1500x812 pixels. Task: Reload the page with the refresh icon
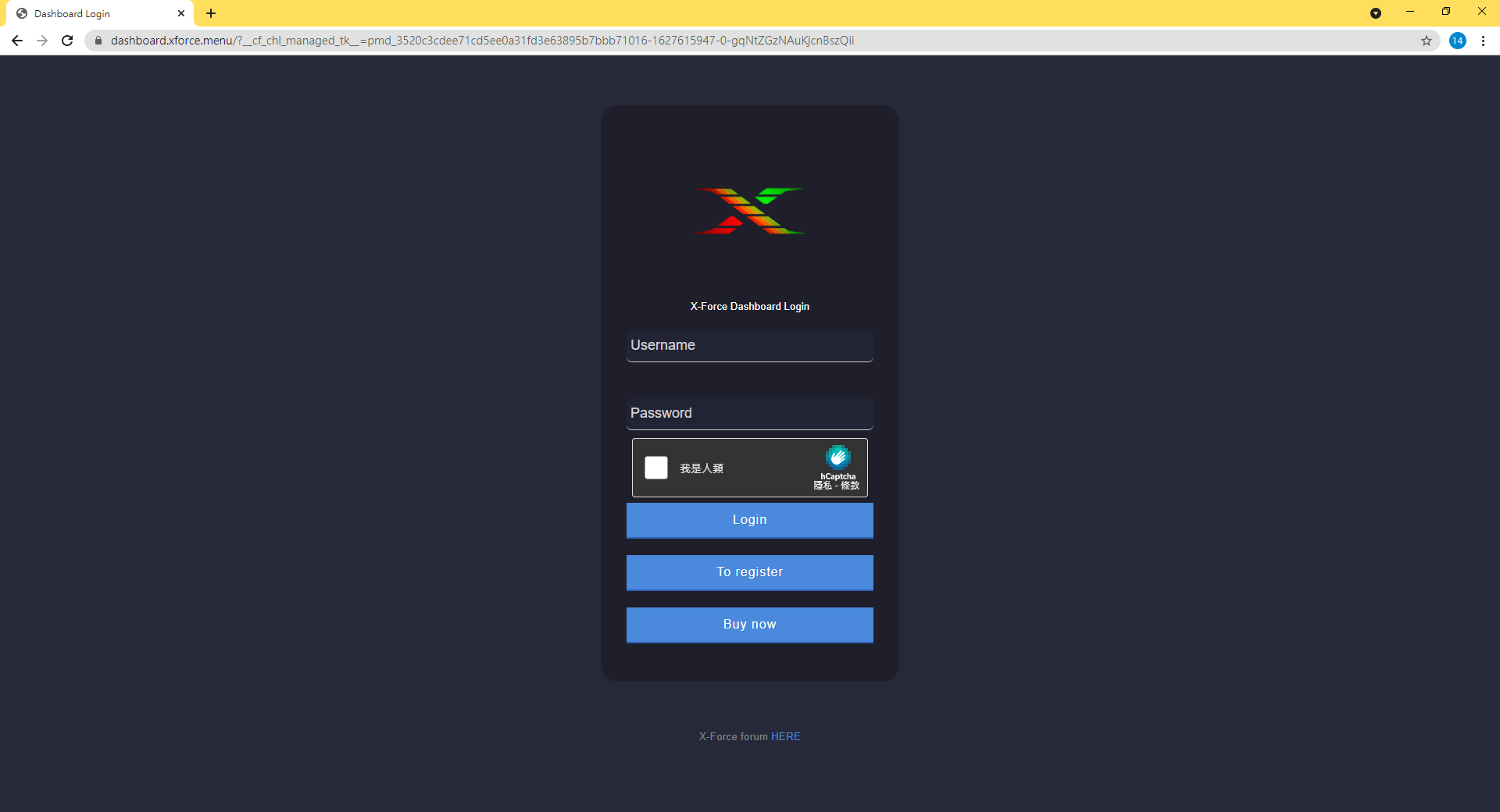click(x=67, y=41)
